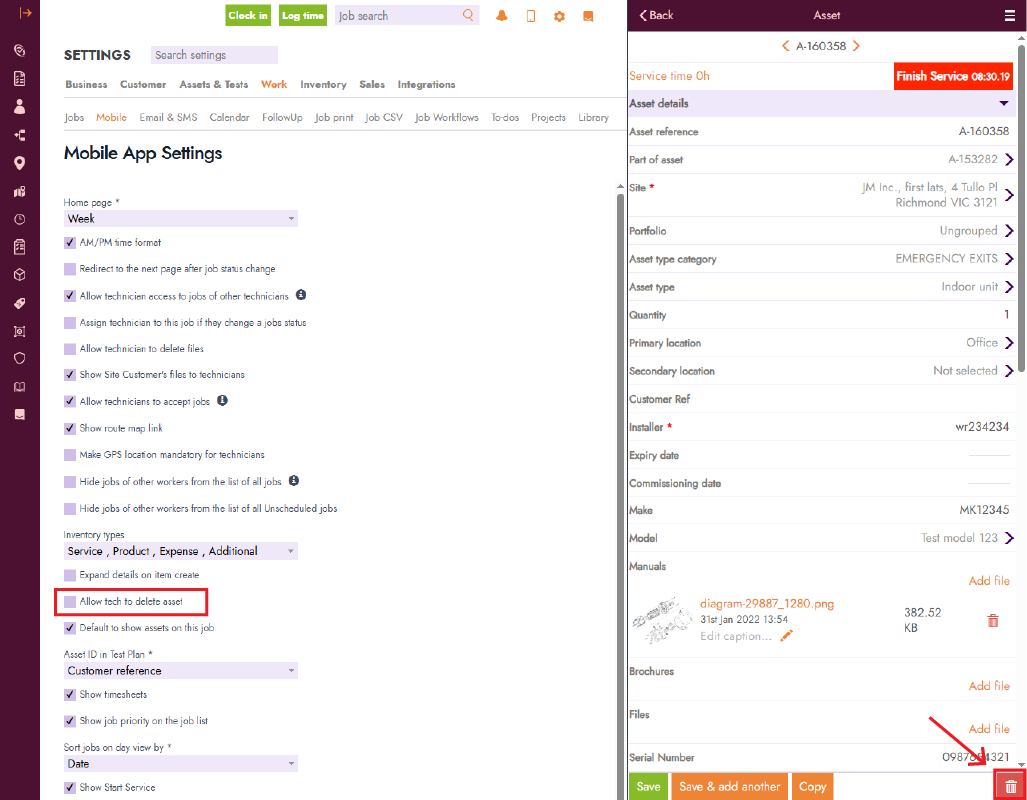Enable redirect to next page after status change
Image resolution: width=1027 pixels, height=800 pixels.
(70, 269)
